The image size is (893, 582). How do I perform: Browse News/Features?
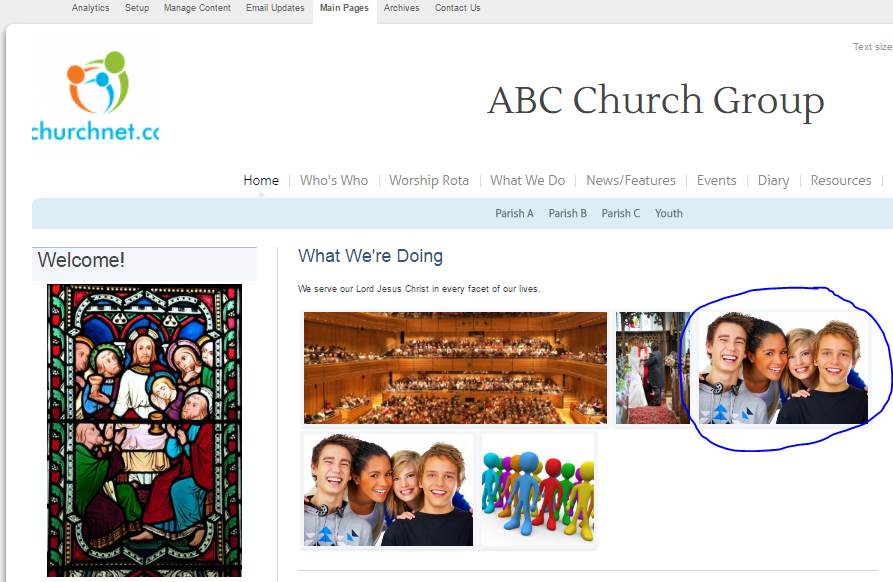pyautogui.click(x=631, y=180)
